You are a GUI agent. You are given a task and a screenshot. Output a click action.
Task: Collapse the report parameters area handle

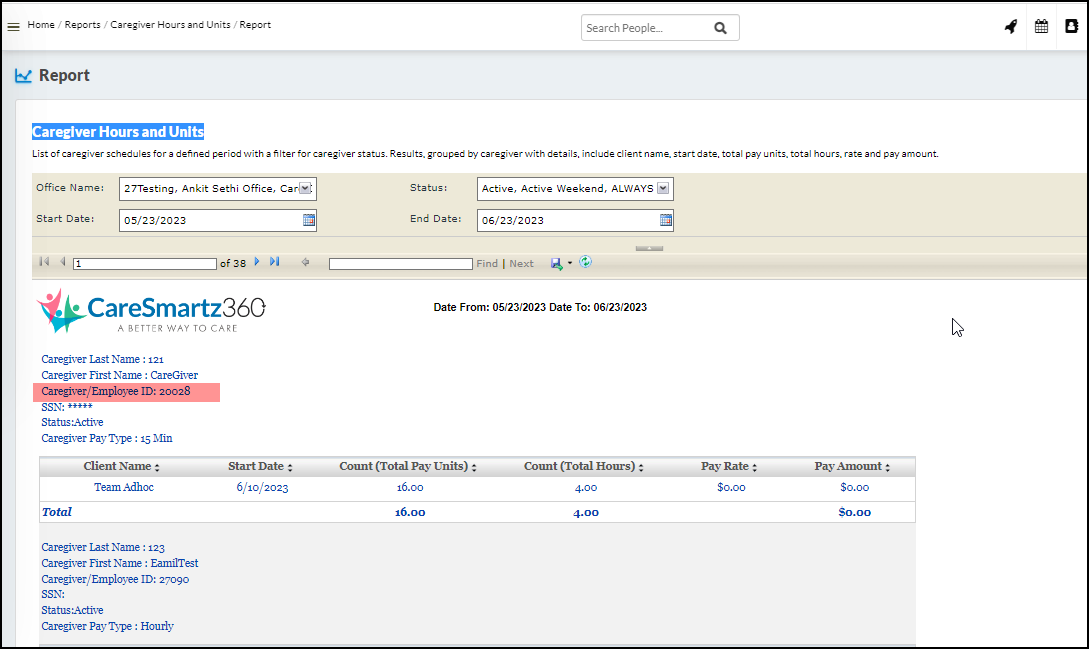pyautogui.click(x=649, y=247)
